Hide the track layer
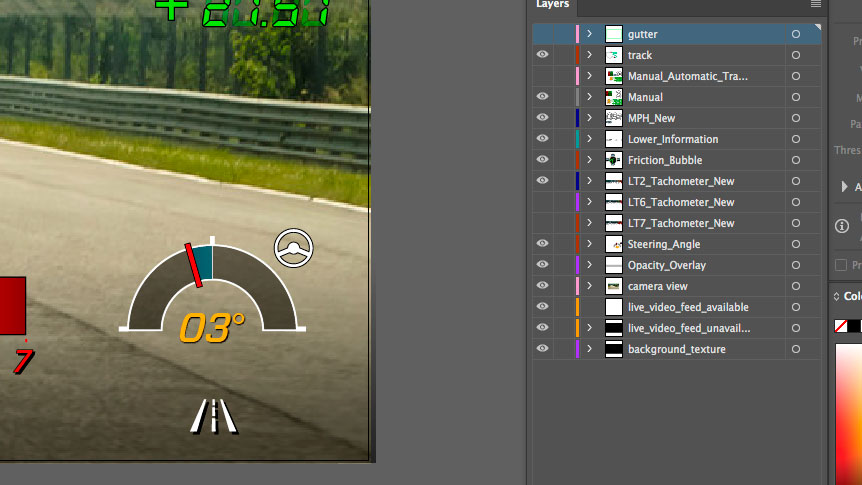The image size is (862, 485). [542, 55]
